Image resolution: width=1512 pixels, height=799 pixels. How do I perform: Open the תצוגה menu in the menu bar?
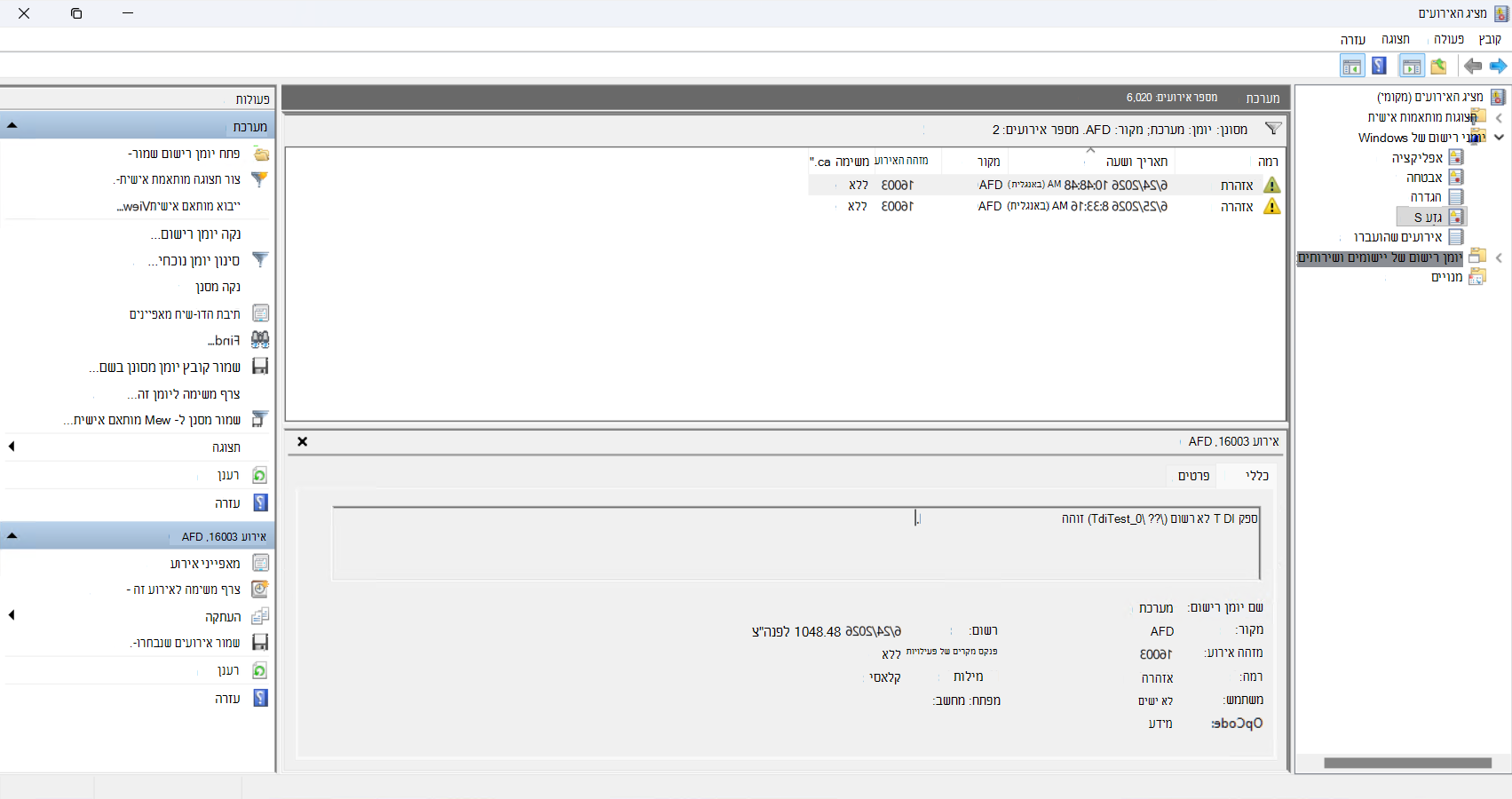point(1396,39)
